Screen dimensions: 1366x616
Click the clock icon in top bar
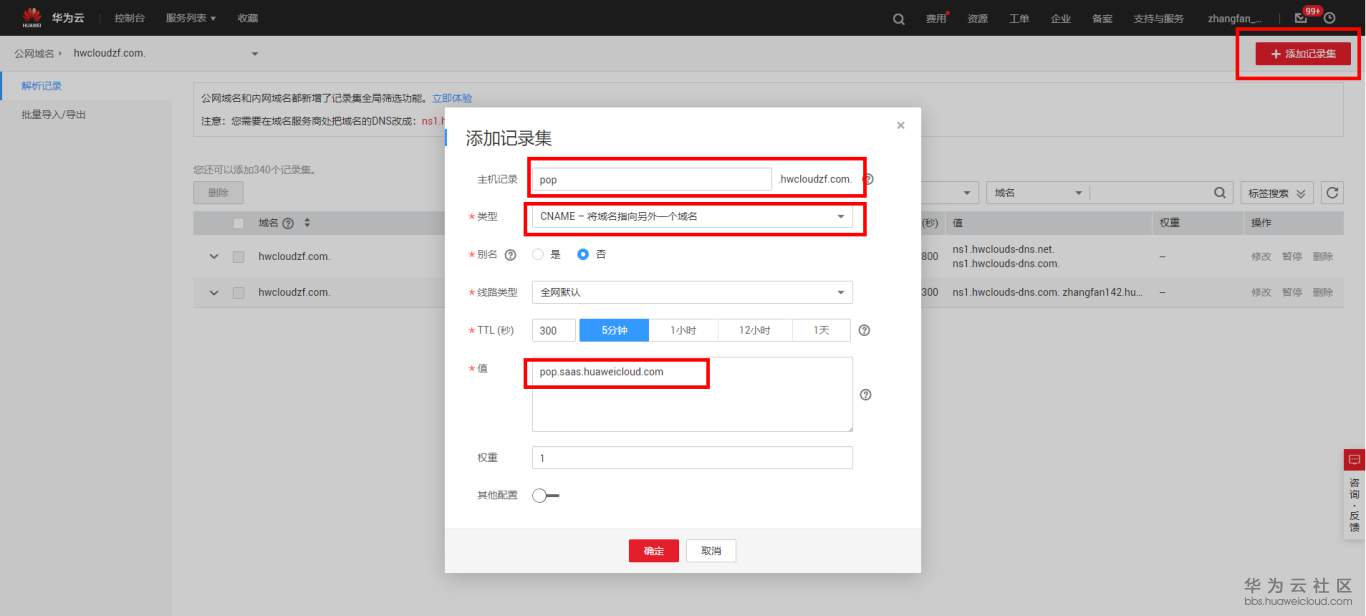point(1330,18)
